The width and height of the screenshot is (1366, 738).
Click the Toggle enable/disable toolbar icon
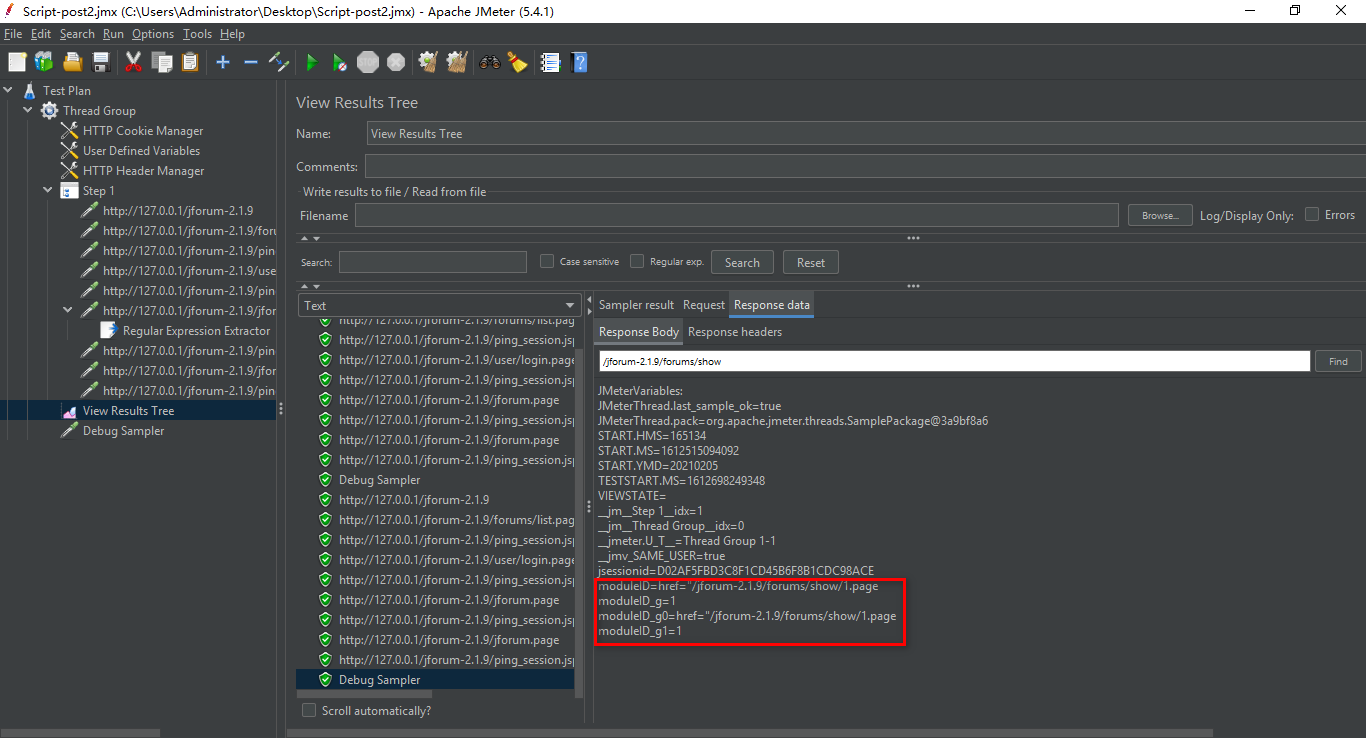click(x=279, y=62)
